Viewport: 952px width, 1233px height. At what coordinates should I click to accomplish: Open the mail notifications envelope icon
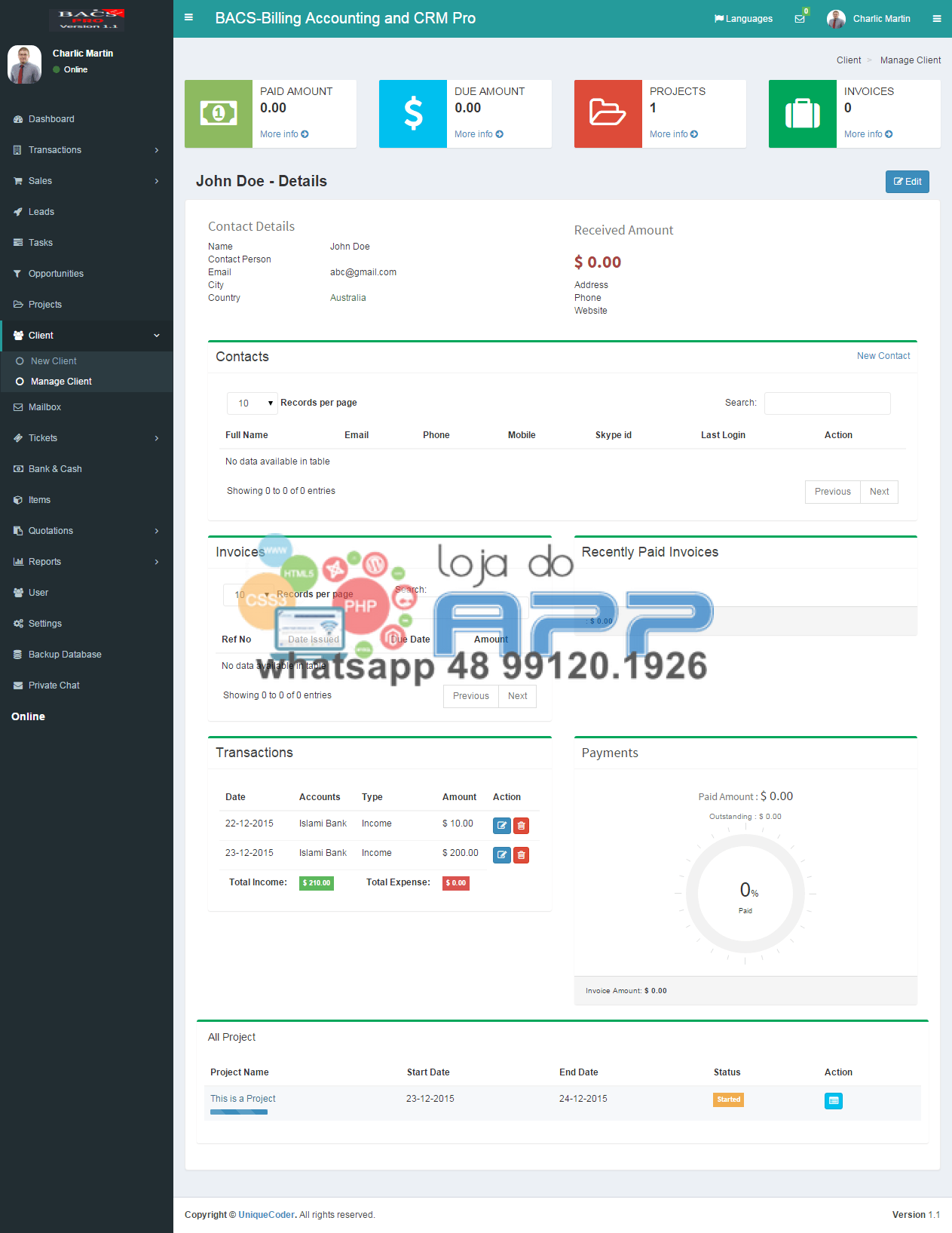tap(800, 19)
